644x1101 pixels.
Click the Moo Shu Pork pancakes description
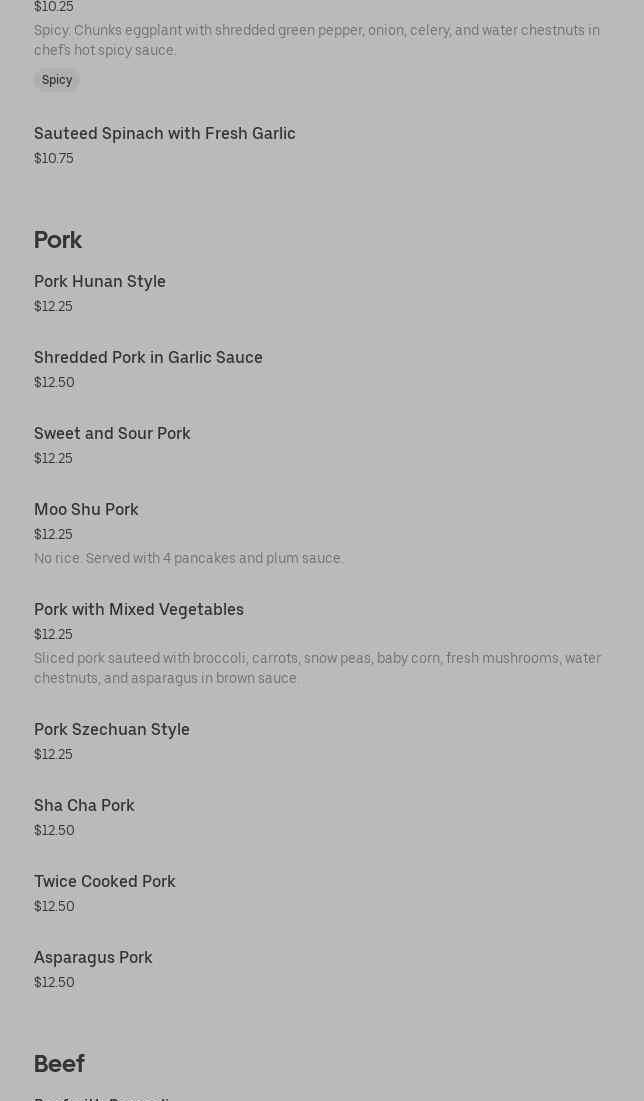189,559
